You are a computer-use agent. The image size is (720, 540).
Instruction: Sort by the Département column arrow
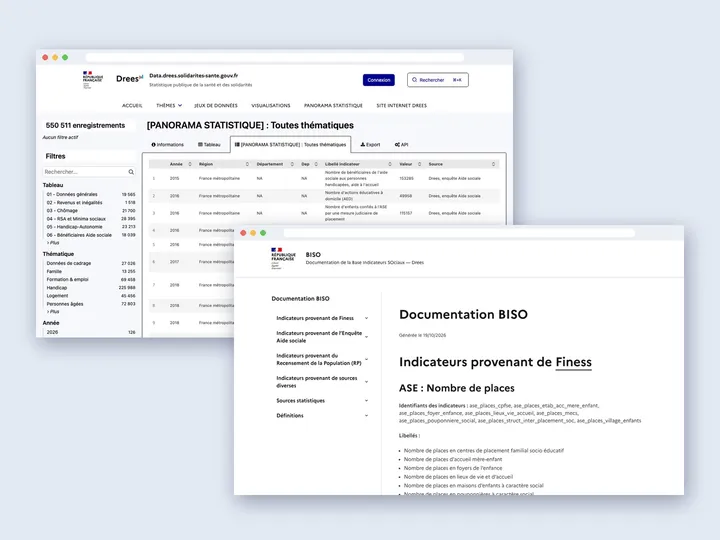292,164
